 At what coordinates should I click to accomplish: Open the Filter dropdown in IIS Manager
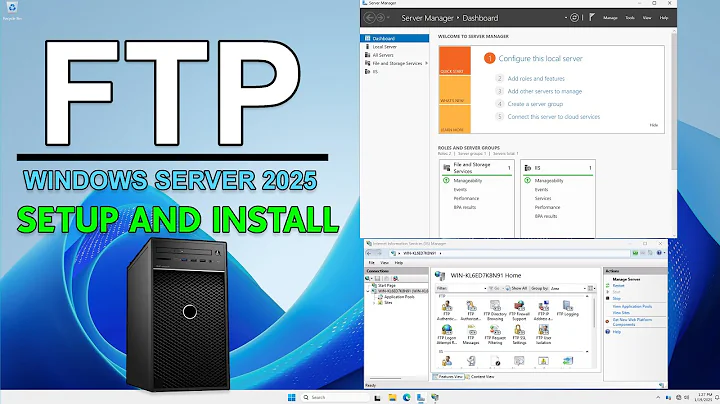(x=485, y=288)
